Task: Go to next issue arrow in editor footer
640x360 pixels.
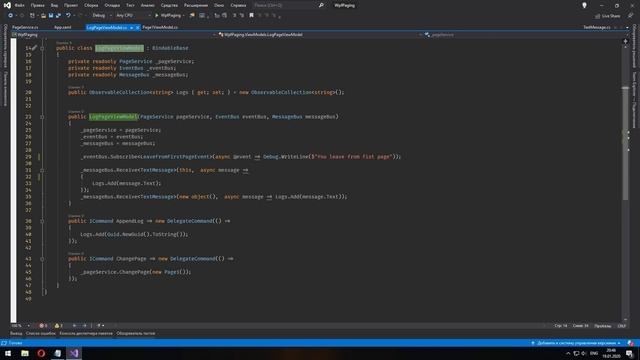Action: [x=84, y=326]
